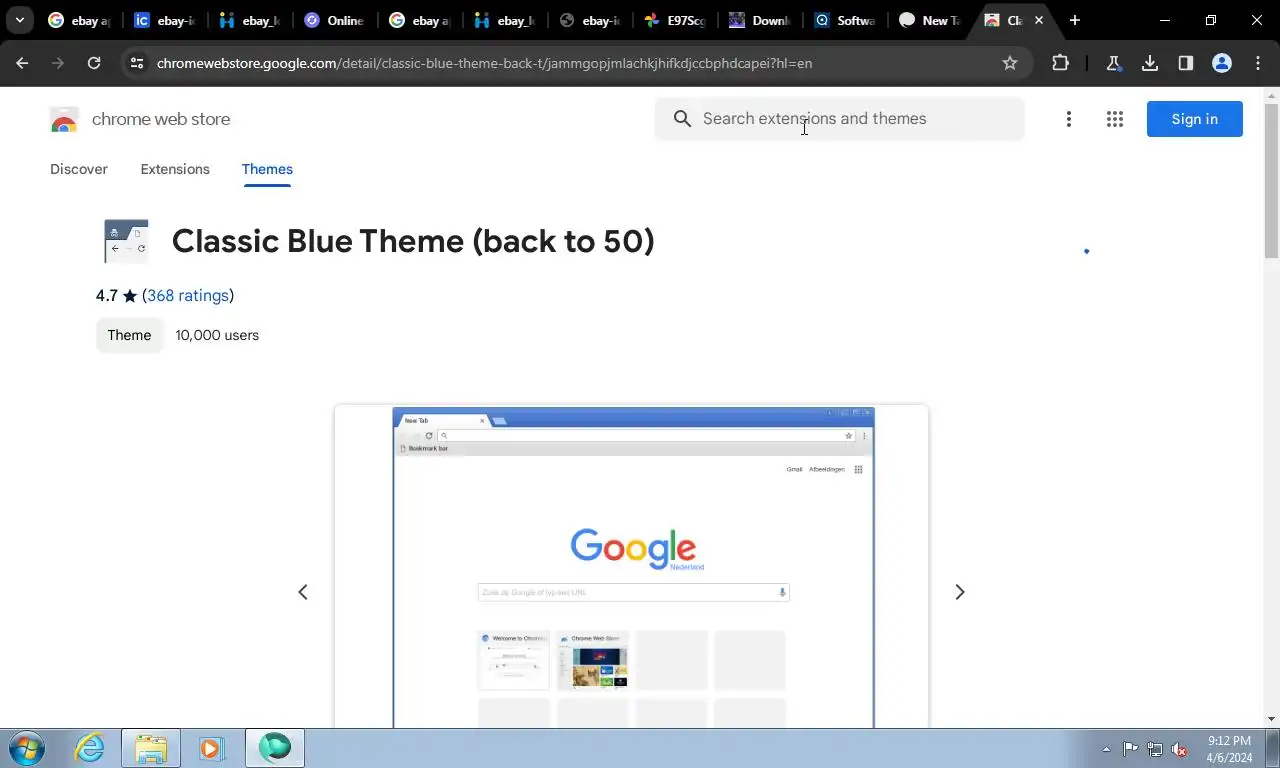This screenshot has height=768, width=1280.
Task: Open the Downloads icon
Action: coord(1150,63)
